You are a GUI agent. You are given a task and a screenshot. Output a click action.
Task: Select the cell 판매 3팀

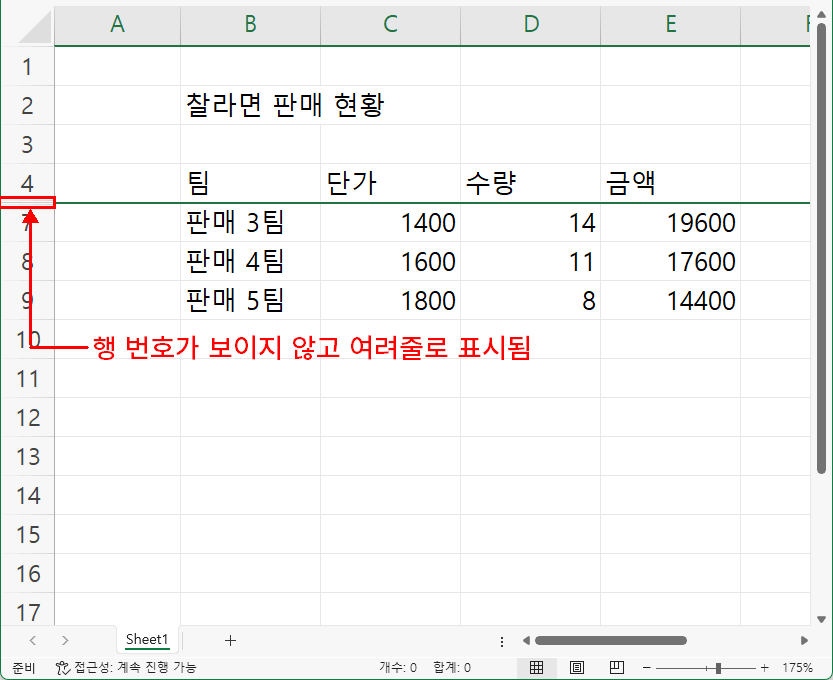coord(250,223)
